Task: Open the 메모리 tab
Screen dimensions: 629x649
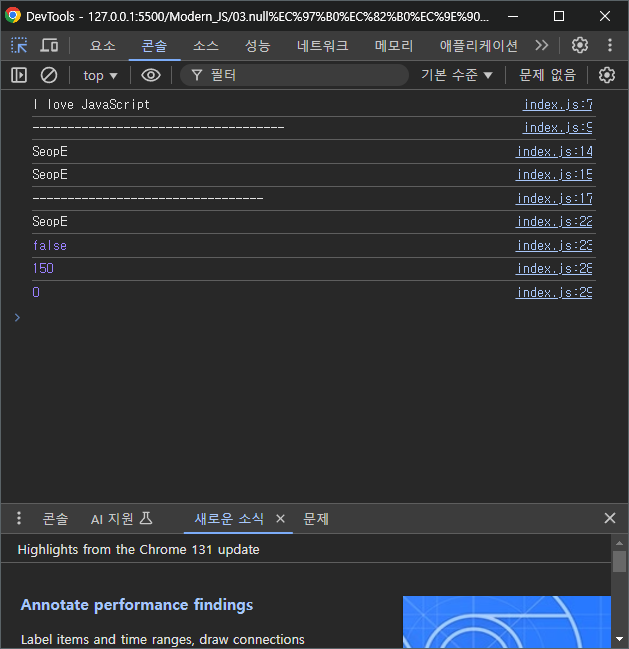Action: point(394,45)
